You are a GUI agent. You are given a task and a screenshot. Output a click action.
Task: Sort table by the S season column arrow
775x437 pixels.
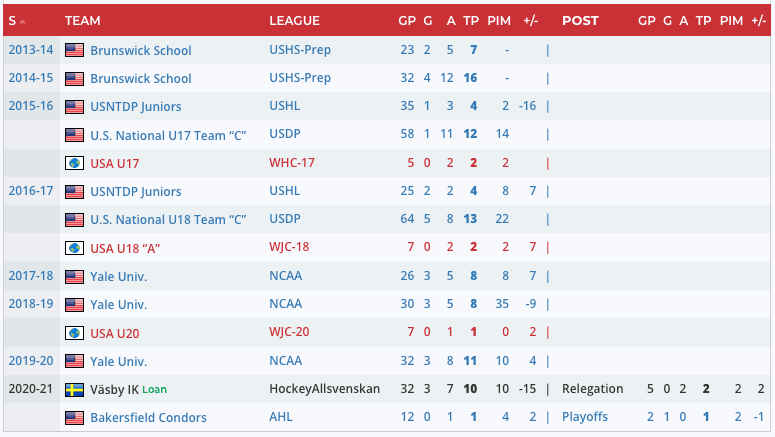click(22, 21)
